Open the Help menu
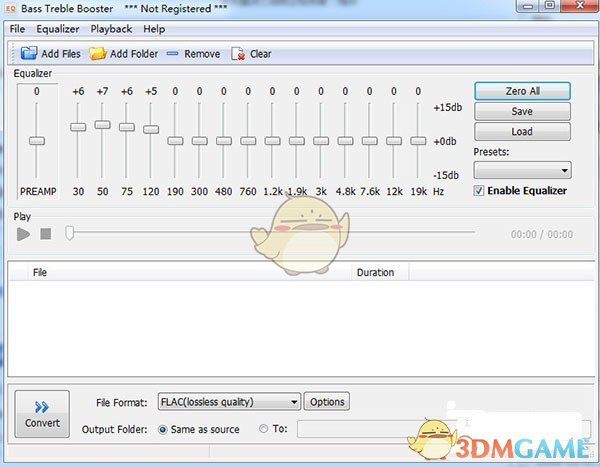 154,29
